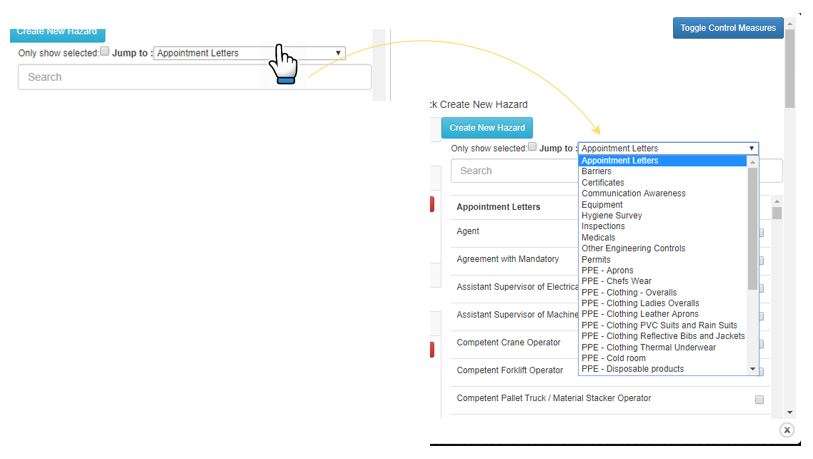Choose Communication Awareness option
Viewport: 813px width, 459px height.
click(633, 193)
